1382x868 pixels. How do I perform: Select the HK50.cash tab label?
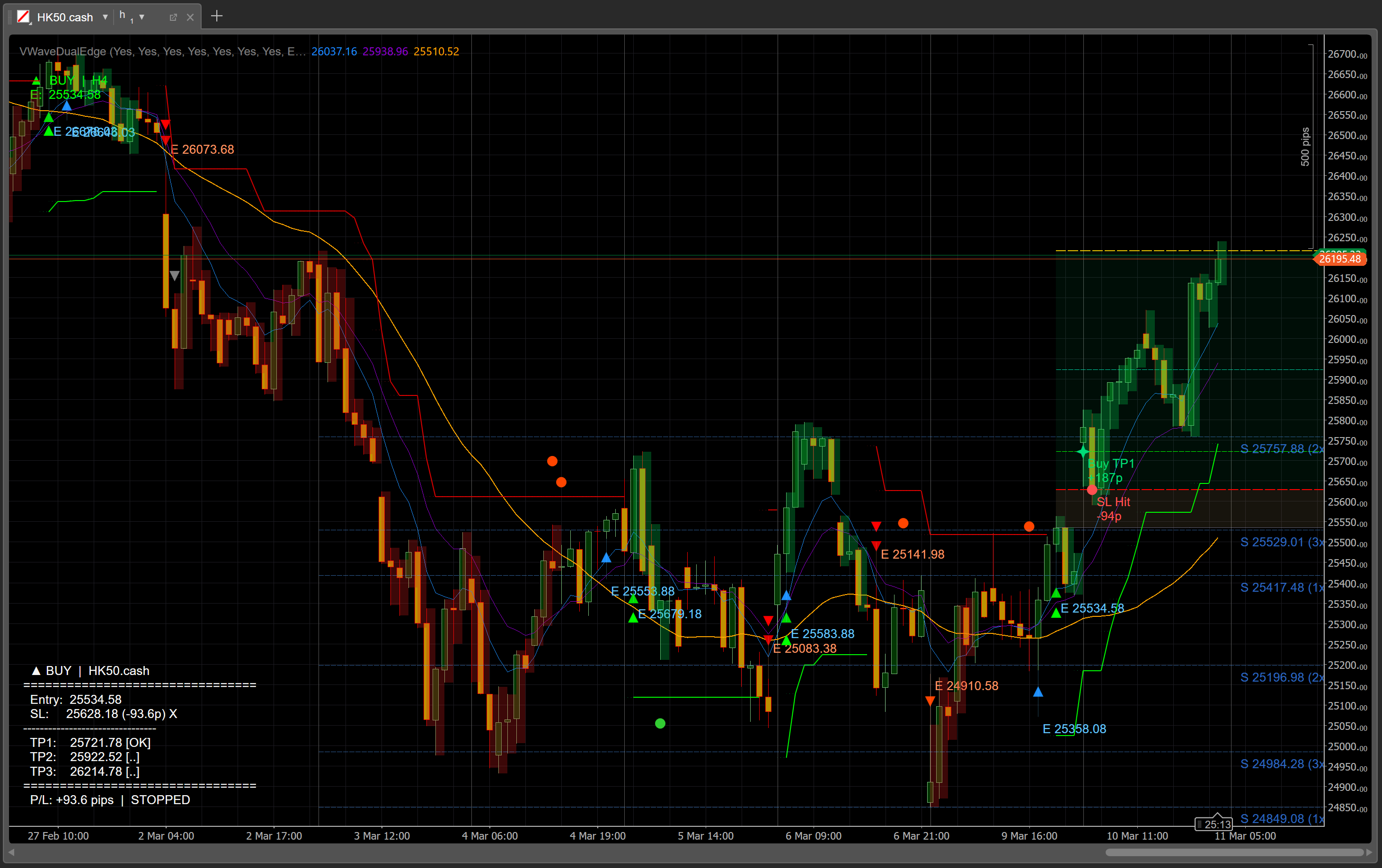point(65,17)
